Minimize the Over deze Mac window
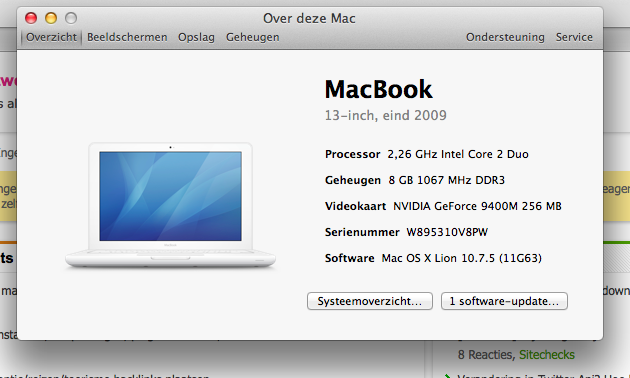 (51, 18)
